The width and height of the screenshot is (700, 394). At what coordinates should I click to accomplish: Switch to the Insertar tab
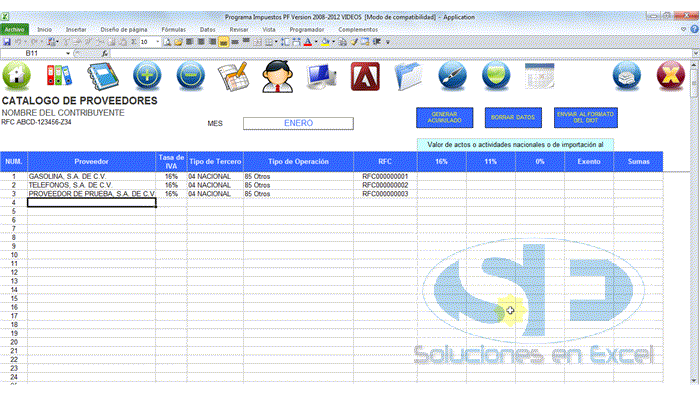coord(76,29)
